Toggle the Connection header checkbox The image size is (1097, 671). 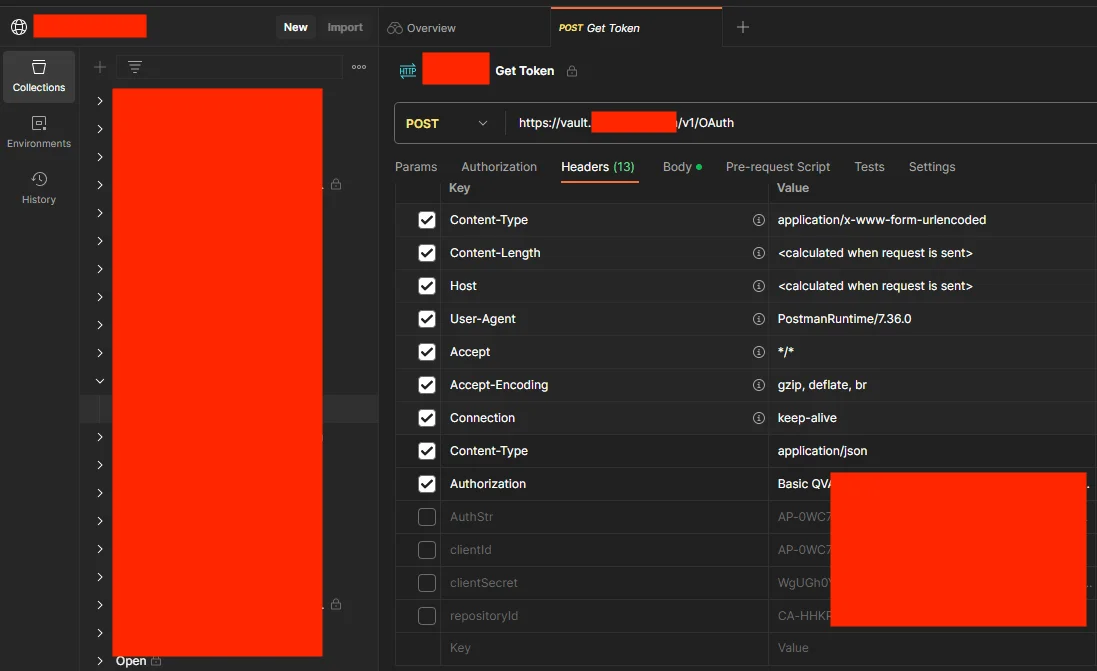pyautogui.click(x=427, y=418)
